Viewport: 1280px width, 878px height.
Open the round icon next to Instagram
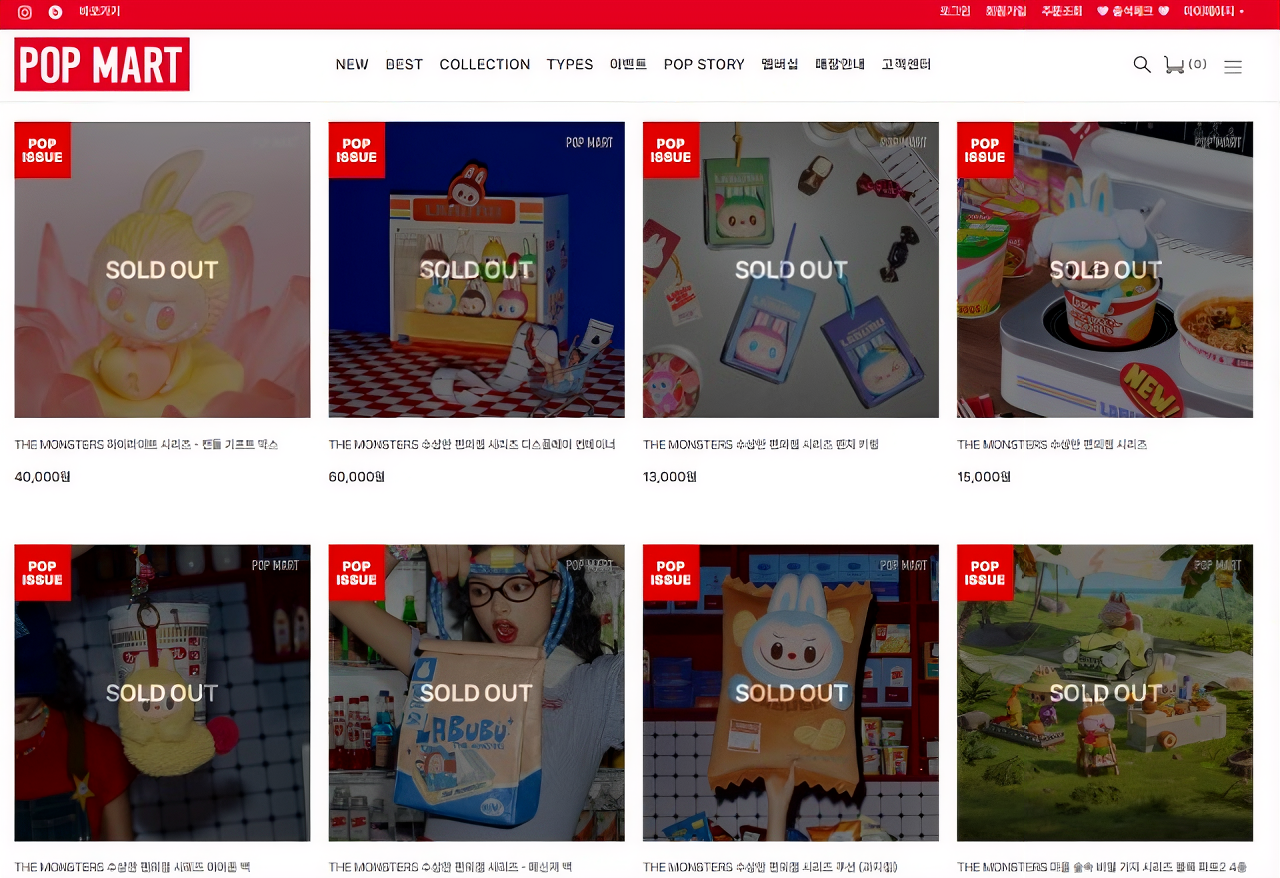pyautogui.click(x=55, y=12)
